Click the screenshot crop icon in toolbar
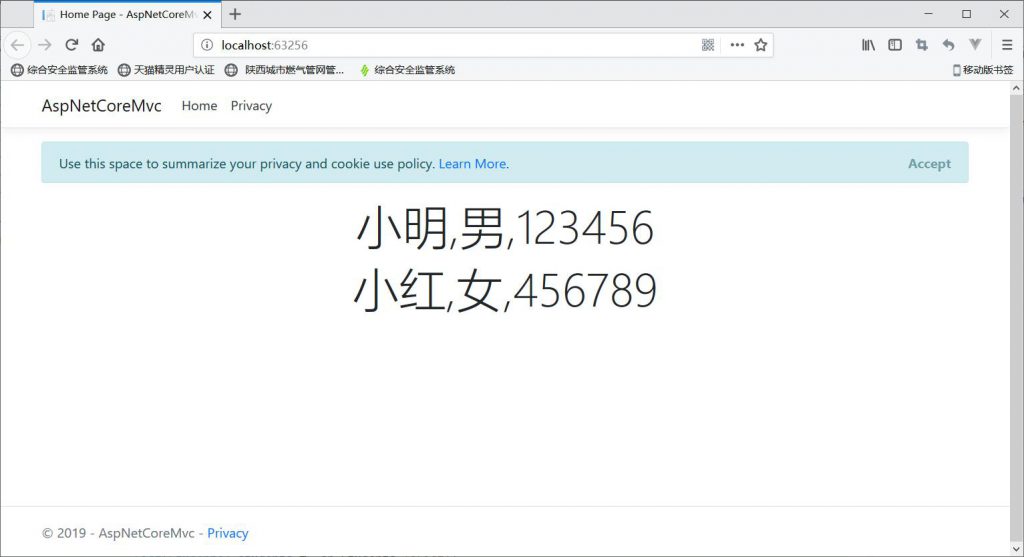1024x557 pixels. [922, 45]
